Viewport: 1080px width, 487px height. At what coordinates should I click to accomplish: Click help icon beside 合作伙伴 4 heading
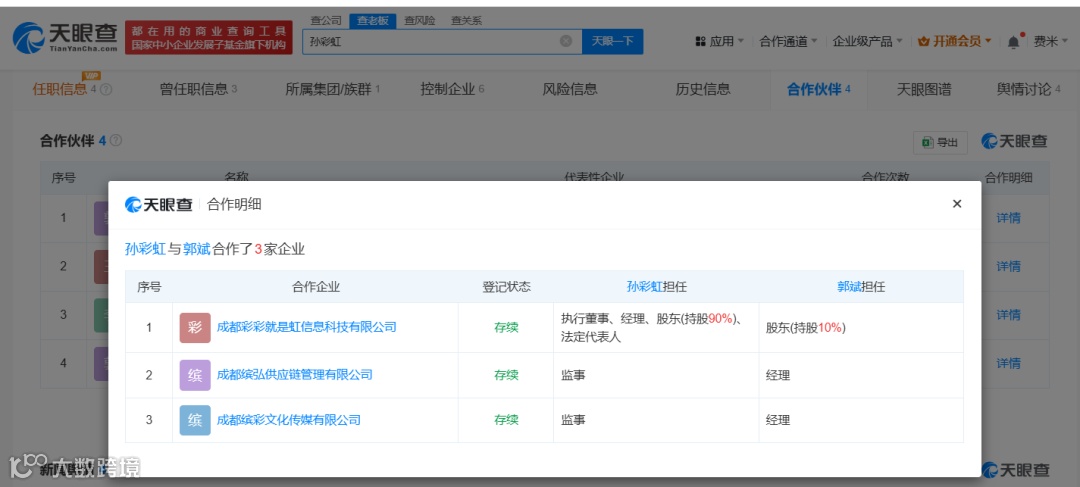(x=116, y=141)
